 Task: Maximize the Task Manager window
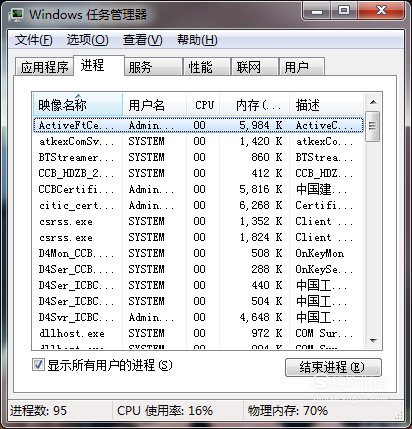coord(344,11)
